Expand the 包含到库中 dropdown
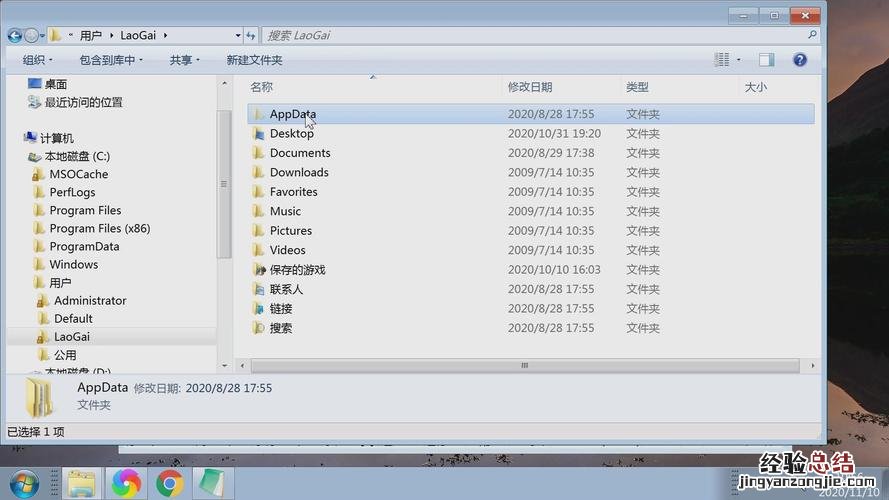889x500 pixels. 111,60
